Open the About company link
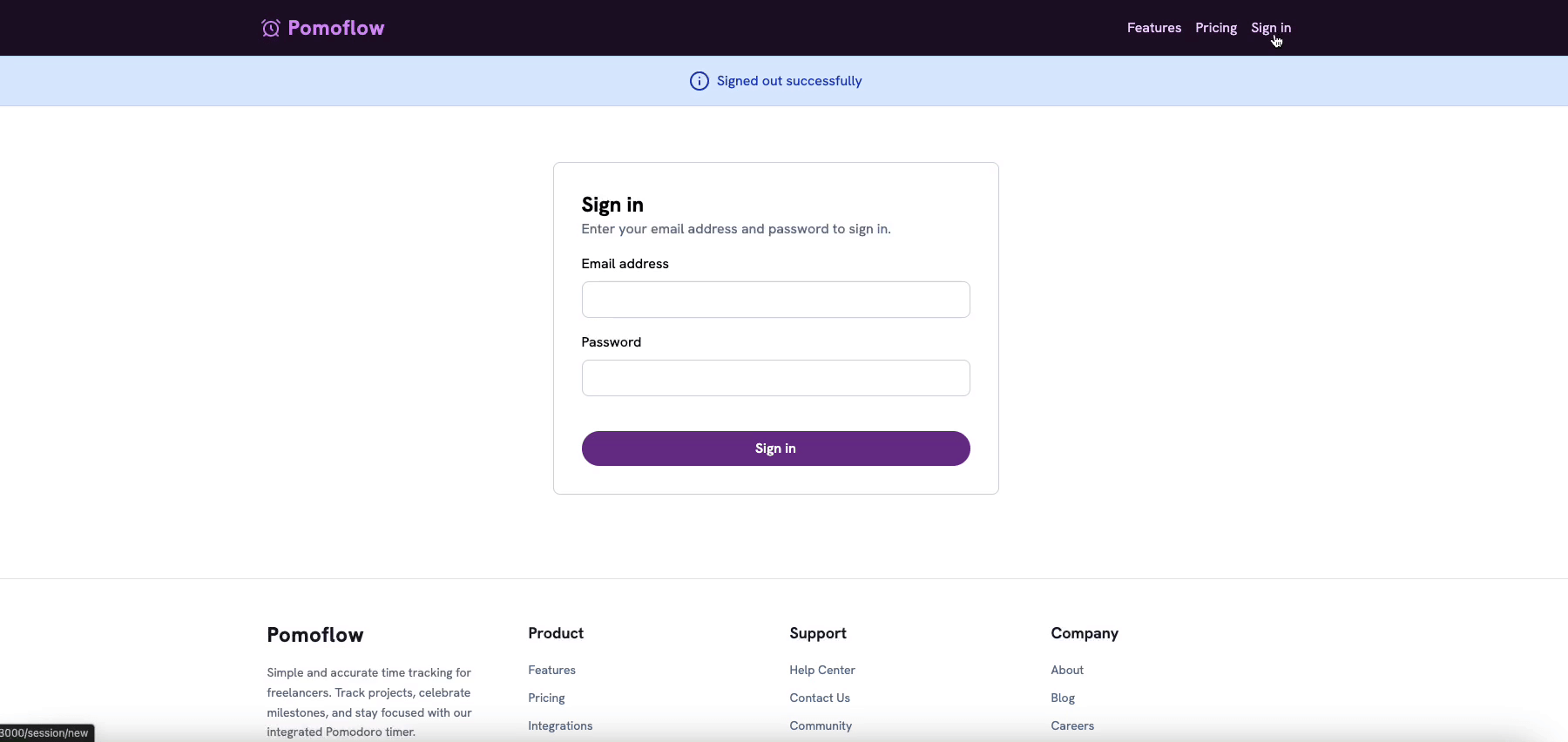The image size is (1568, 742). point(1067,670)
